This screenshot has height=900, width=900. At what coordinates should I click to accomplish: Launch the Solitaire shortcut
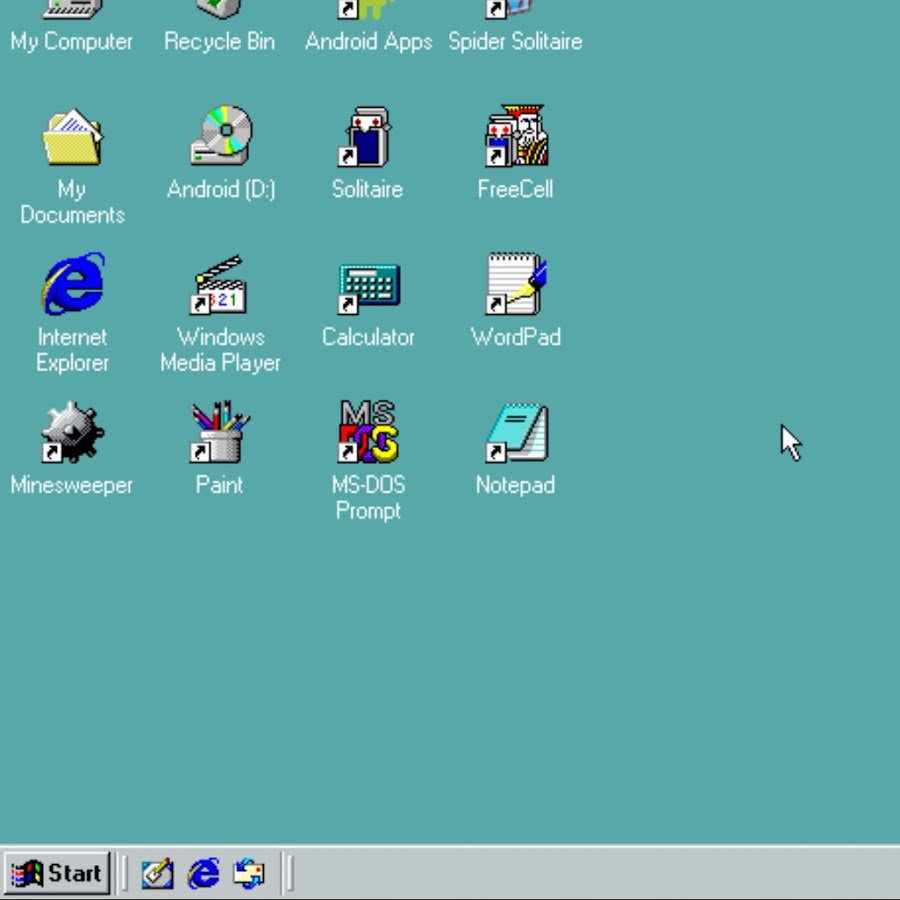[x=367, y=137]
